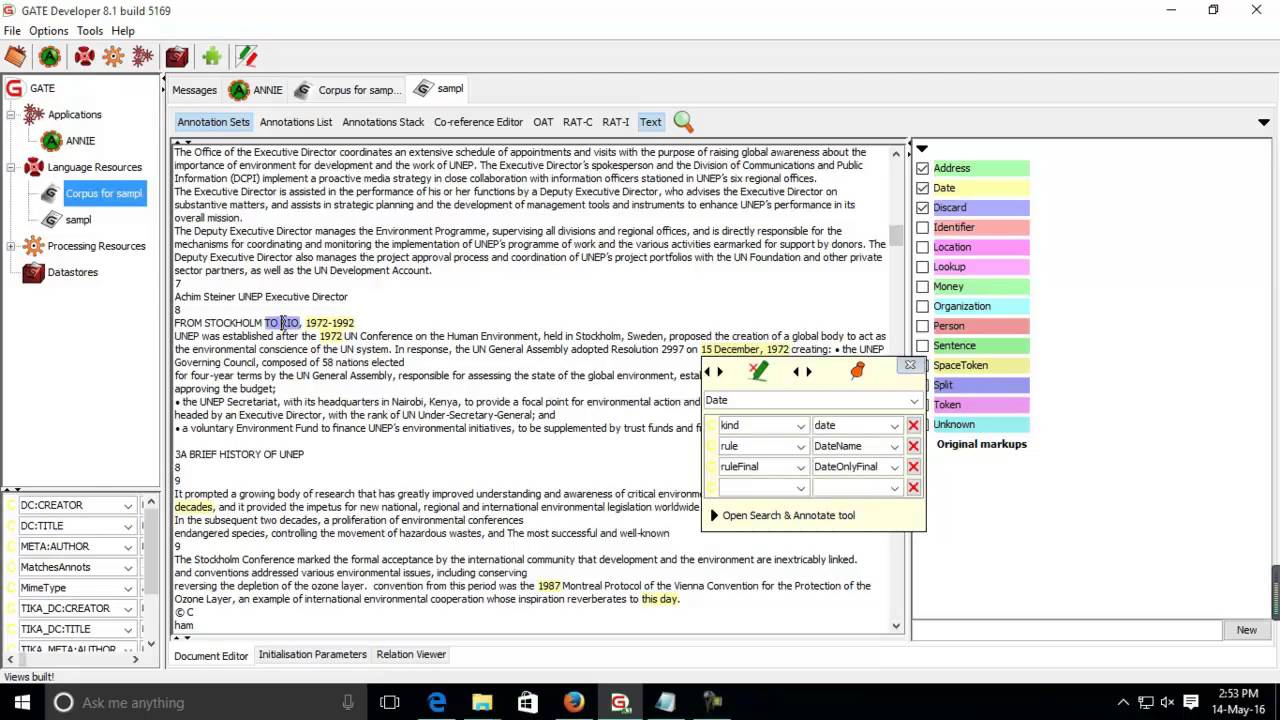
Task: Check the Person annotation type
Action: (923, 326)
